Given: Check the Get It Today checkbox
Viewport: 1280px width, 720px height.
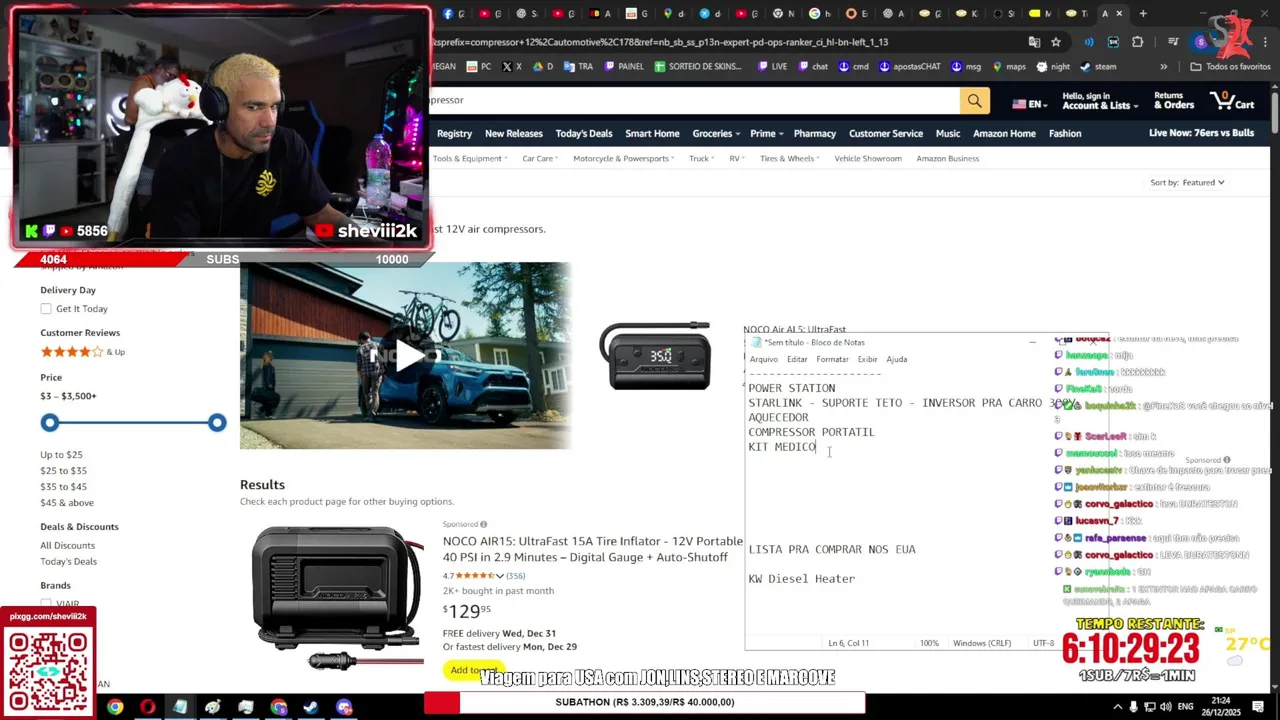Looking at the screenshot, I should click(46, 309).
